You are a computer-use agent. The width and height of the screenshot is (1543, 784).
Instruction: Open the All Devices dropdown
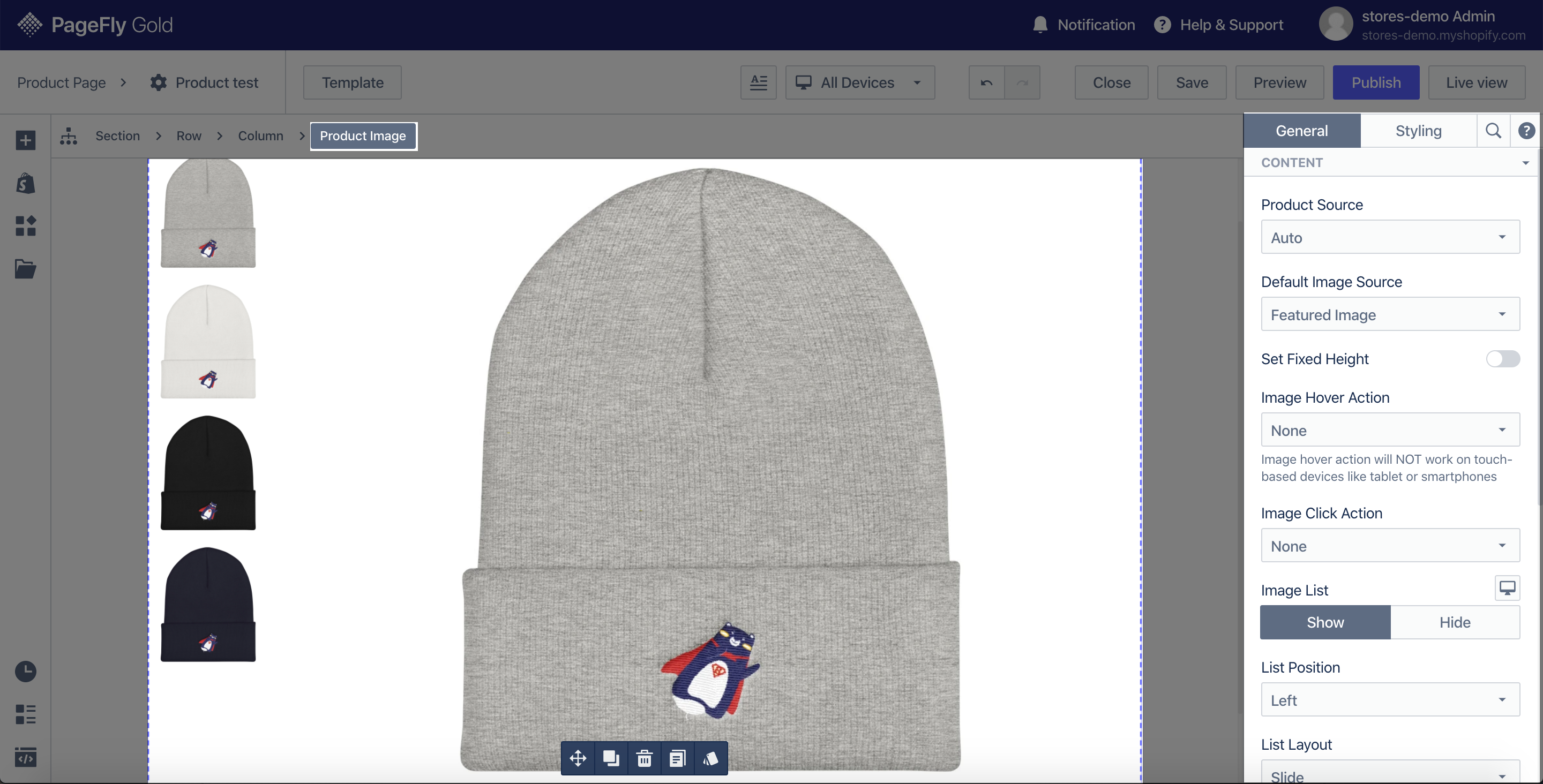pos(859,82)
